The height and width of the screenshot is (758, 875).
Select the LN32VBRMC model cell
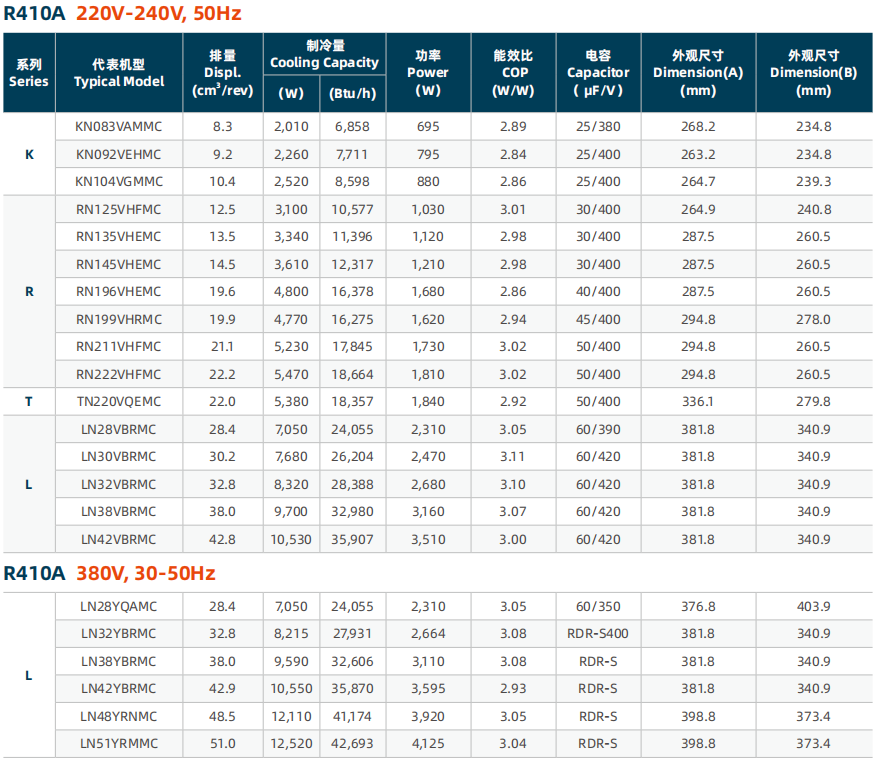[118, 484]
